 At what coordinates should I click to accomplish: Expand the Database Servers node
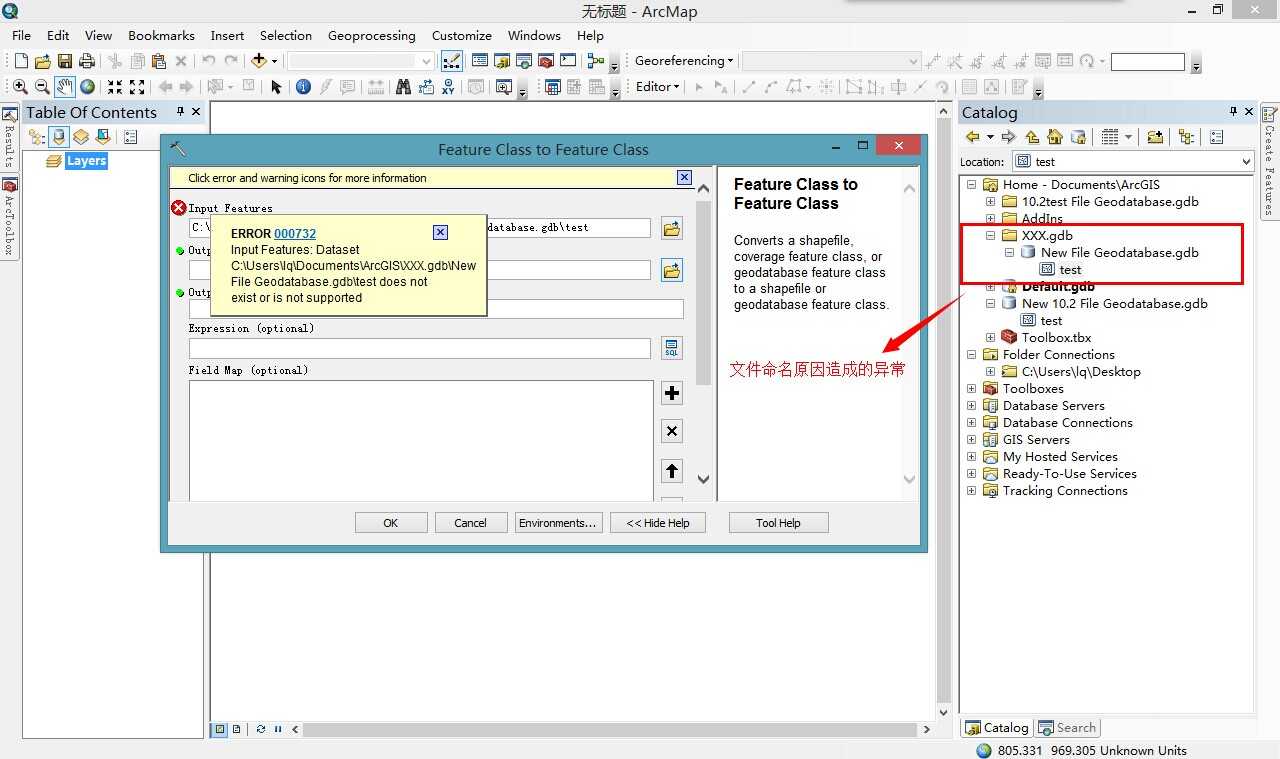coord(971,406)
